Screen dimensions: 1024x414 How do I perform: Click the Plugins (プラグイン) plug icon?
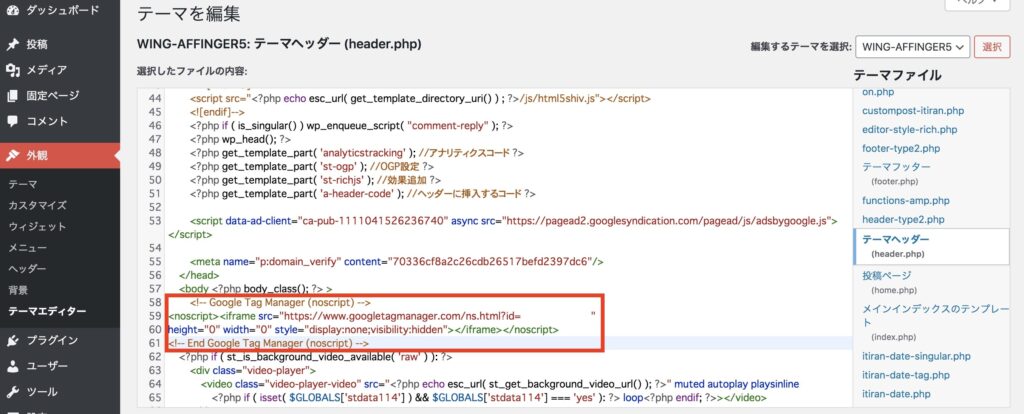12,340
